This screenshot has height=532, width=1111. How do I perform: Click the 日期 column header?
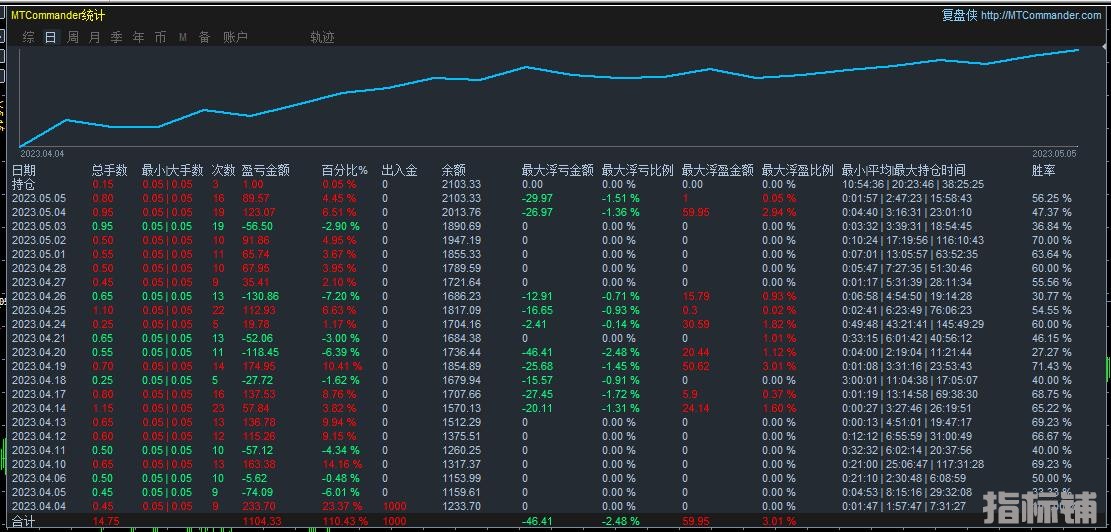click(24, 170)
